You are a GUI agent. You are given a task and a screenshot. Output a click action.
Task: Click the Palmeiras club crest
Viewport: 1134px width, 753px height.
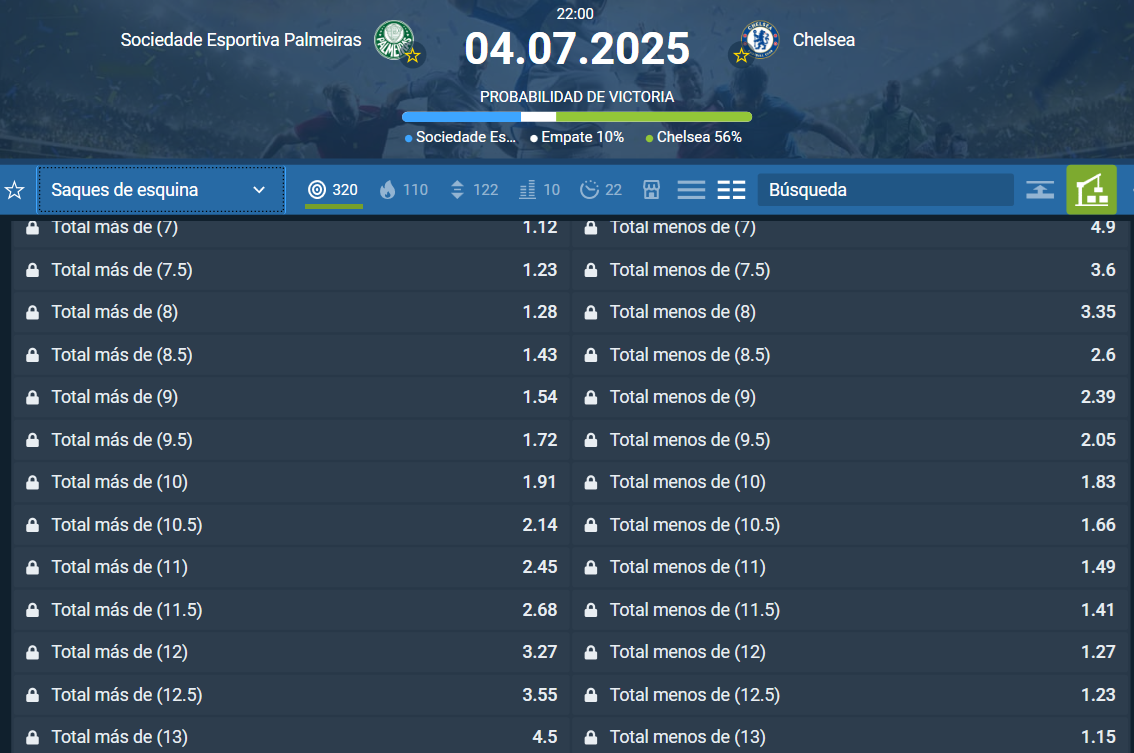[393, 40]
